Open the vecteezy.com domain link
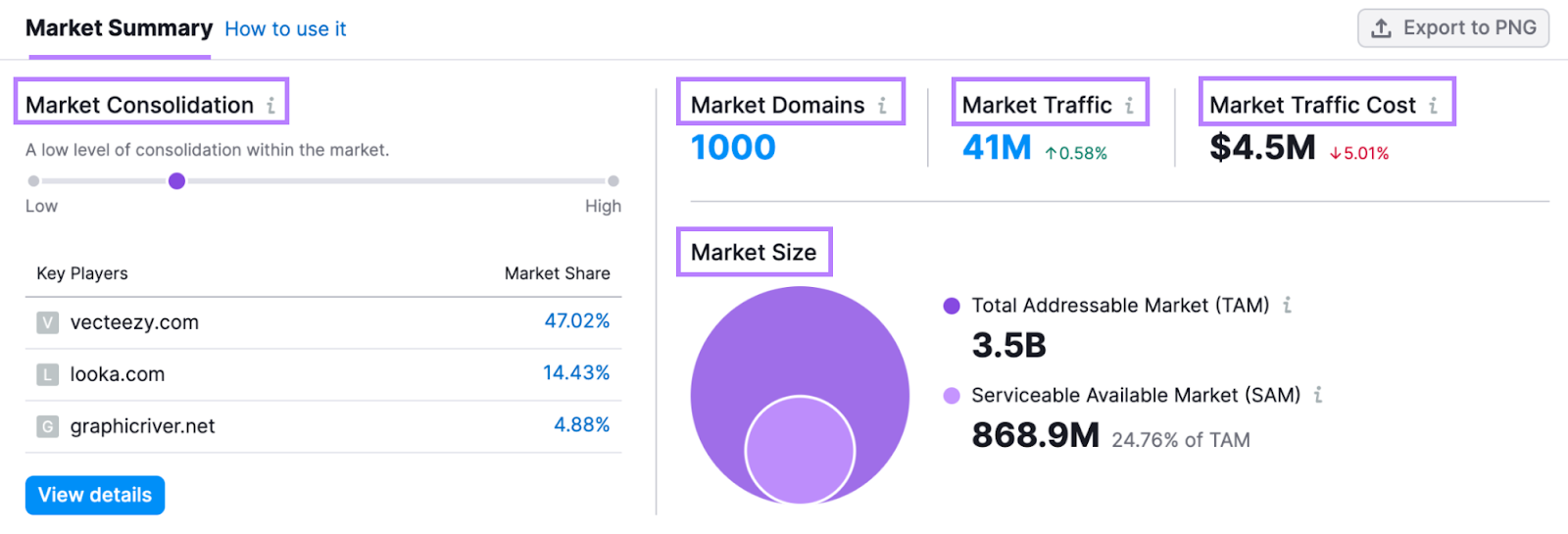This screenshot has width=1568, height=534. coord(134,322)
